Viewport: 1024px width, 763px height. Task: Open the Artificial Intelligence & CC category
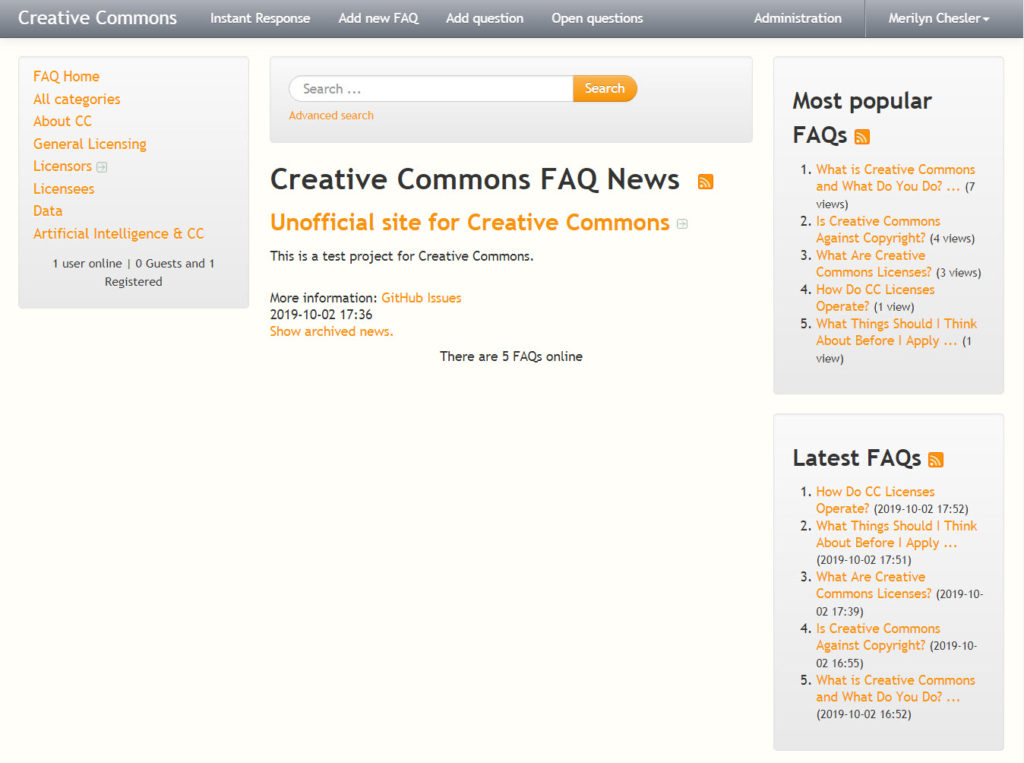[118, 234]
